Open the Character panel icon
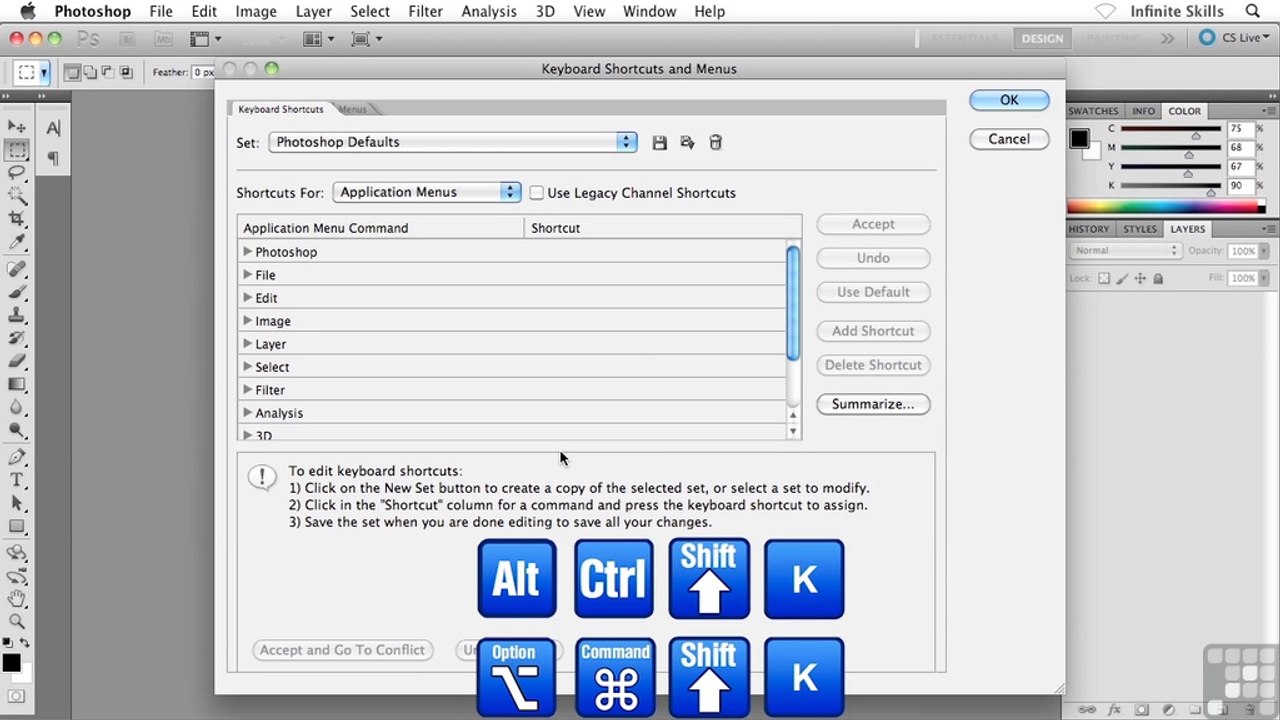Viewport: 1280px width, 720px height. click(x=53, y=127)
